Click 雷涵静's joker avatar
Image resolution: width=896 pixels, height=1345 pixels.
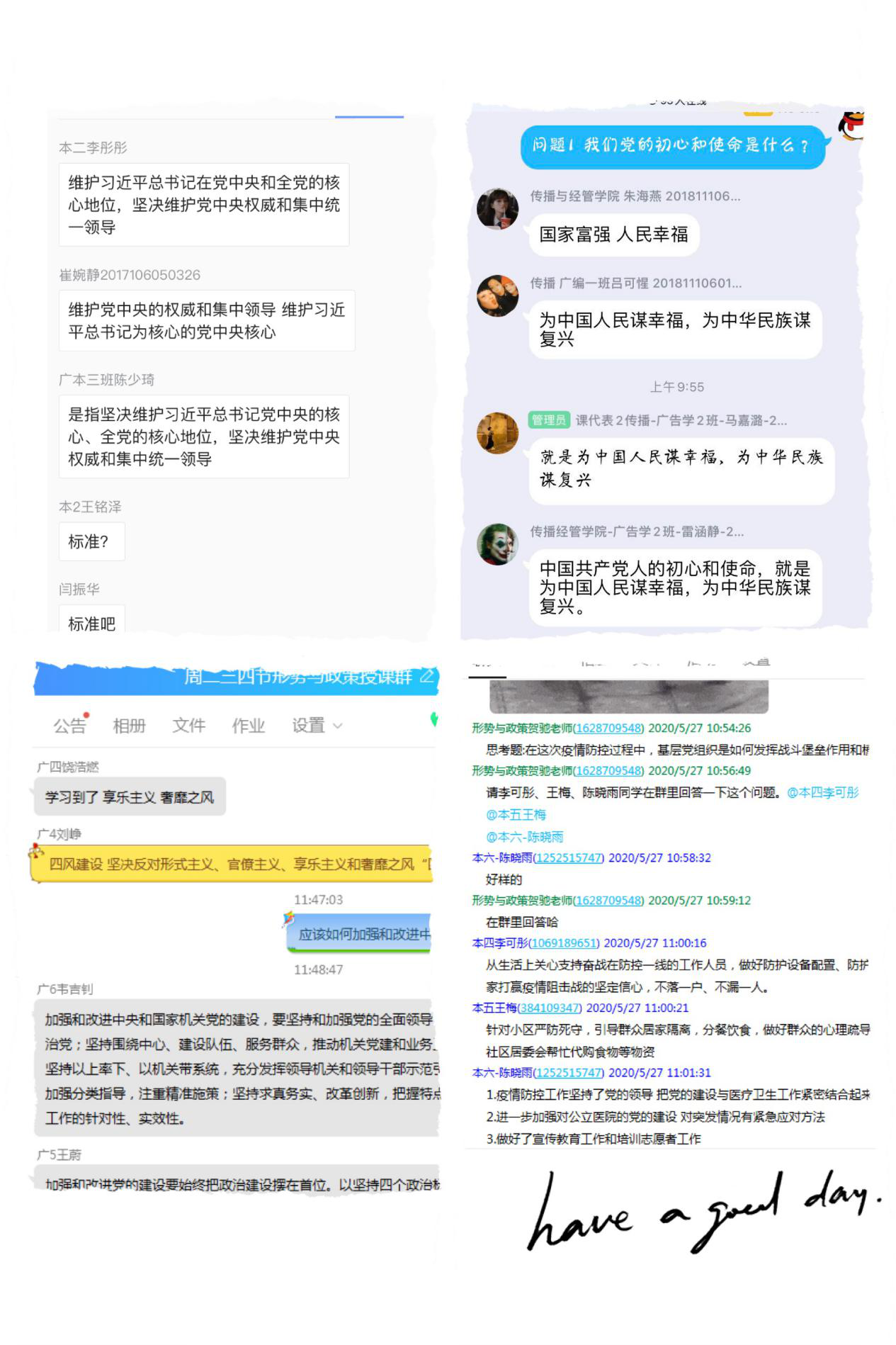[497, 544]
